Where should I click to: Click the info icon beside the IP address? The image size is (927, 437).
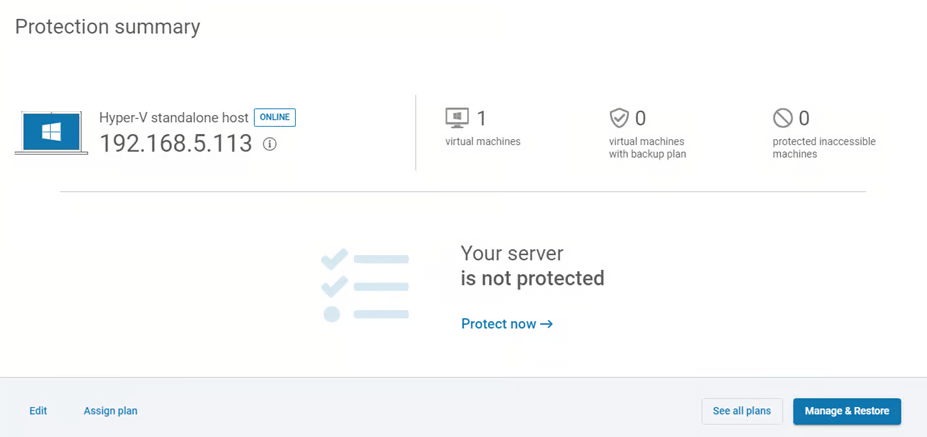click(269, 144)
